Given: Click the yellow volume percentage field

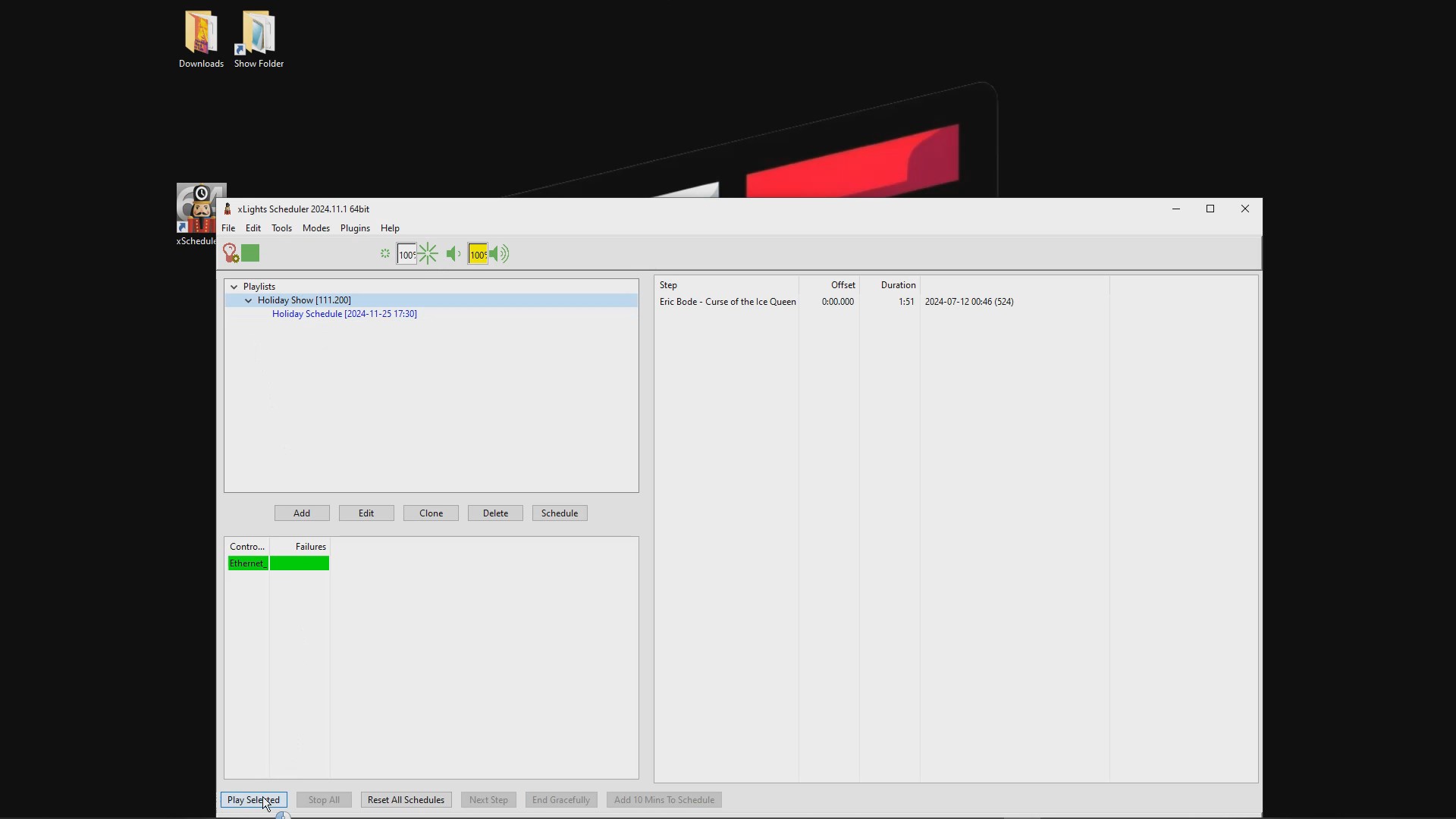Looking at the screenshot, I should click(478, 254).
